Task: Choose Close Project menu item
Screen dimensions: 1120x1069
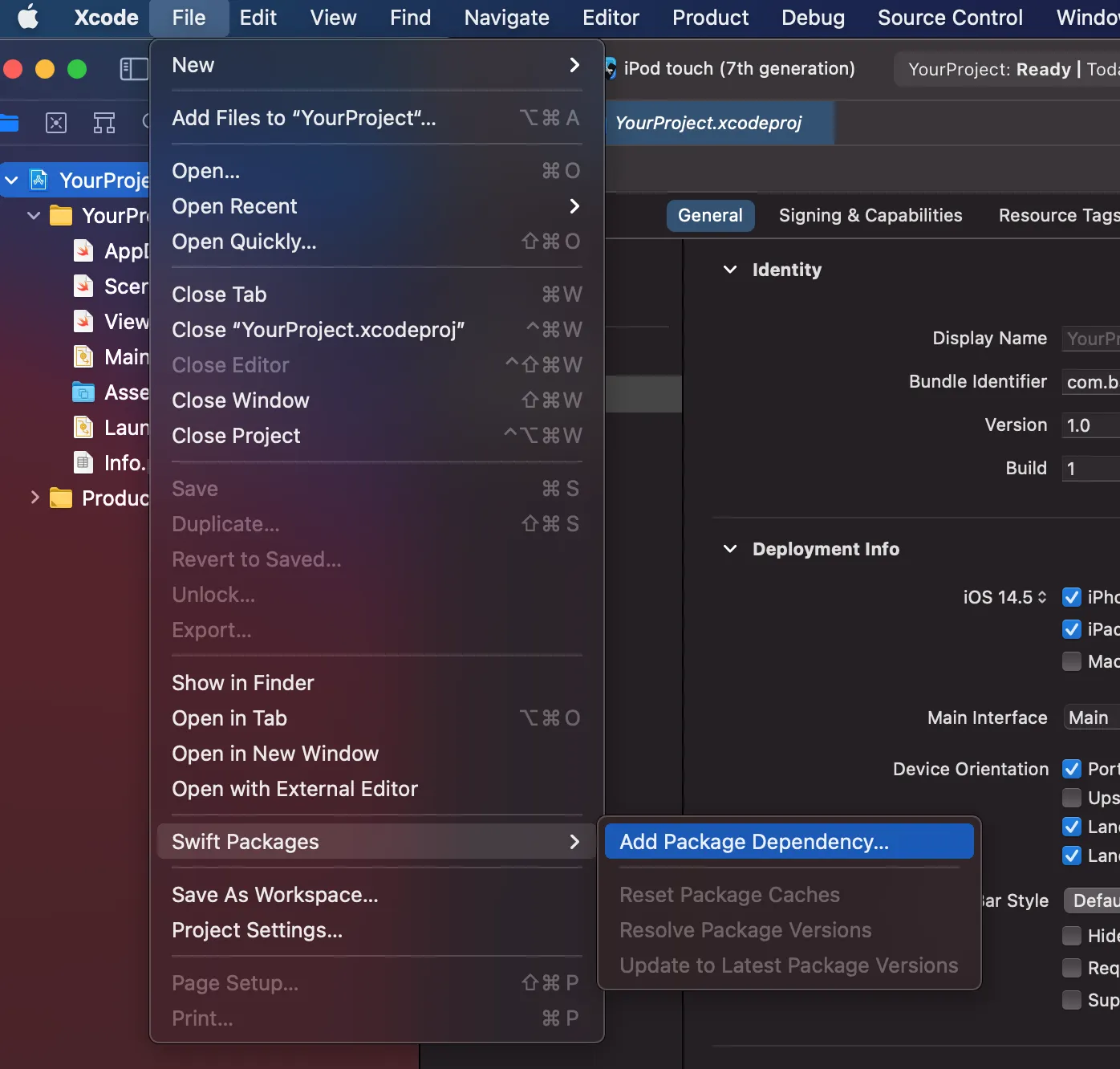Action: click(376, 436)
